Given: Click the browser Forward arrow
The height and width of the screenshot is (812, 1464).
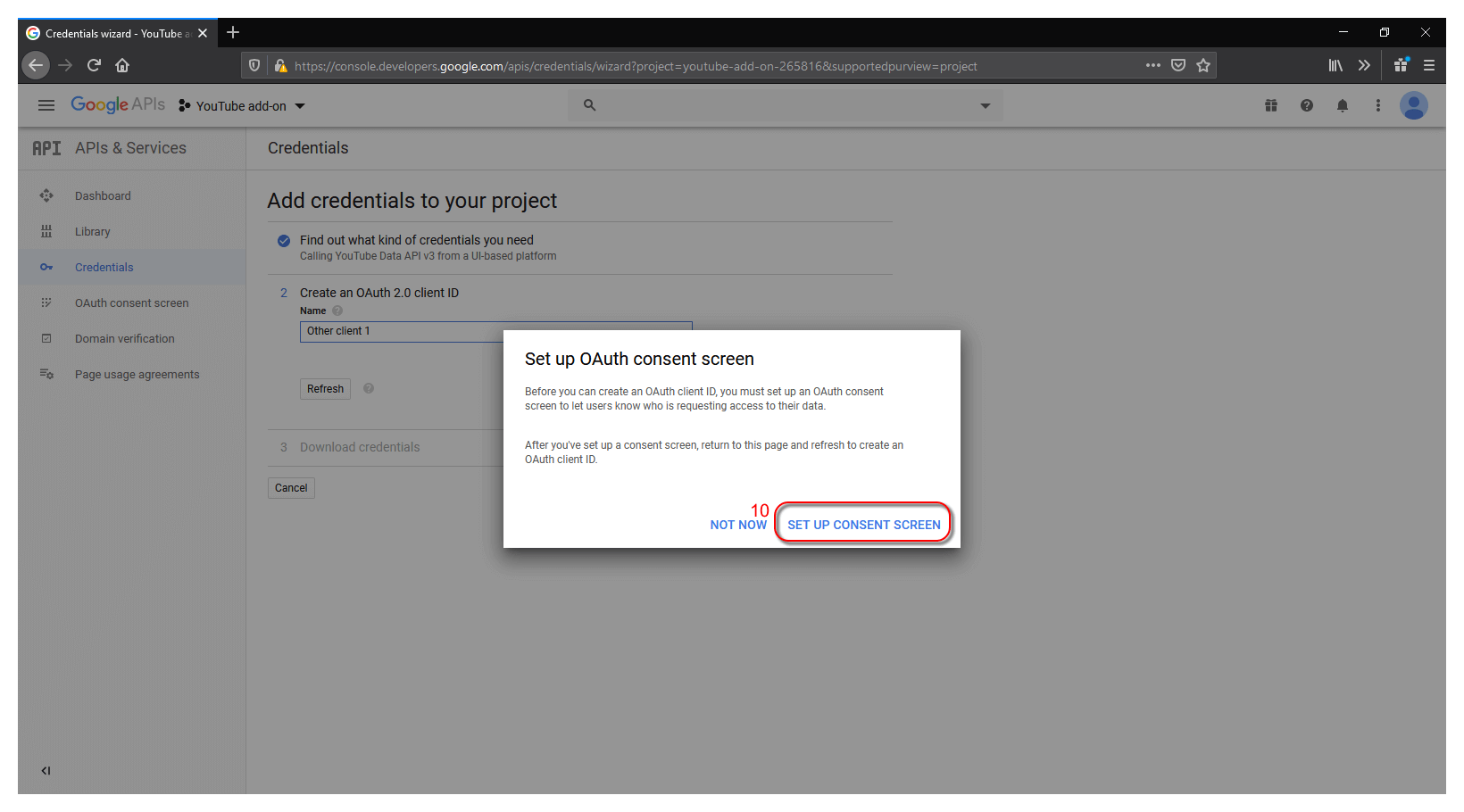Looking at the screenshot, I should click(x=65, y=65).
